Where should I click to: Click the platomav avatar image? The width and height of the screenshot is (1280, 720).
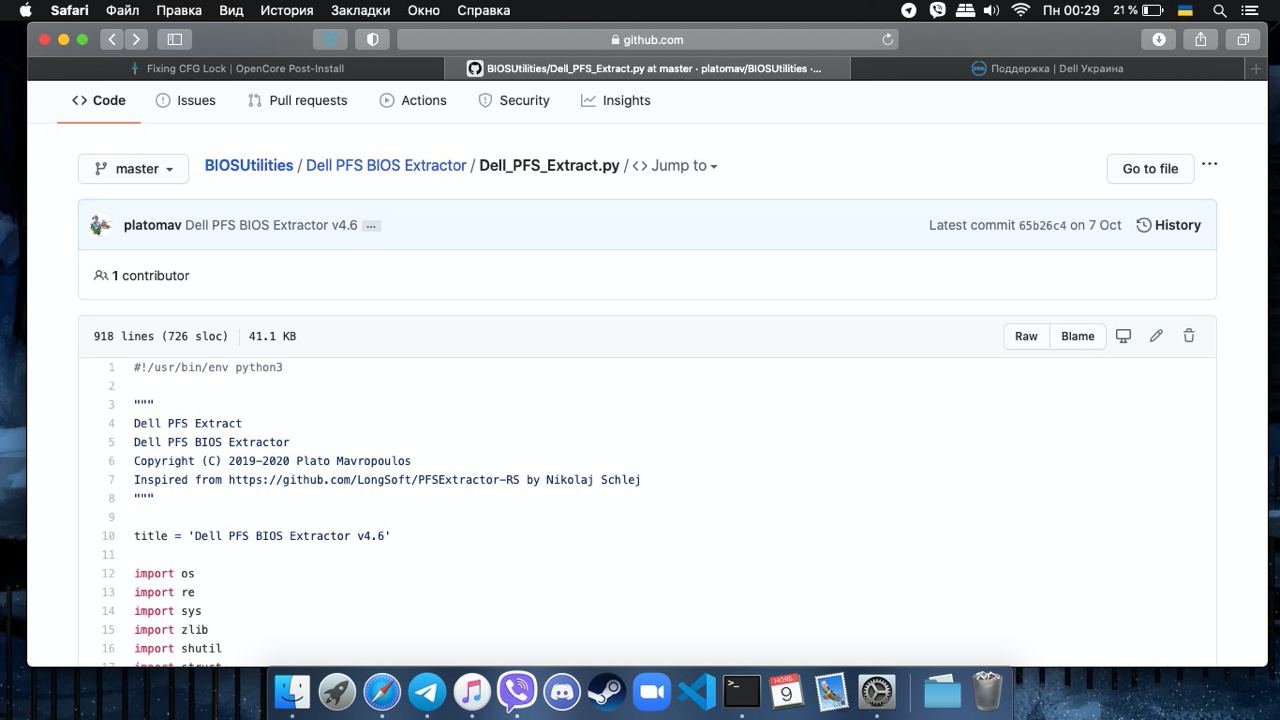[x=100, y=225]
